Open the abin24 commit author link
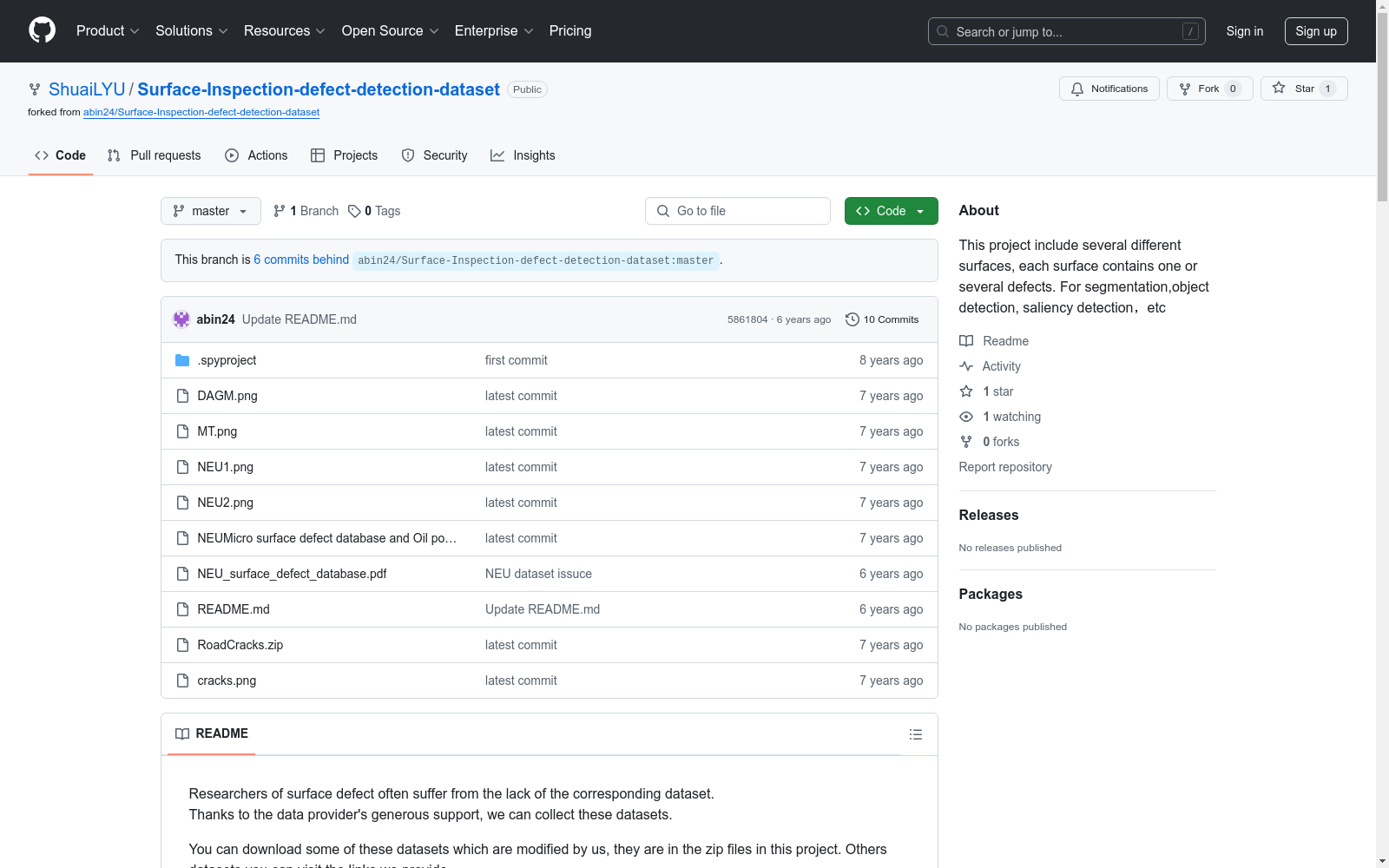The width and height of the screenshot is (1389, 868). [x=216, y=319]
